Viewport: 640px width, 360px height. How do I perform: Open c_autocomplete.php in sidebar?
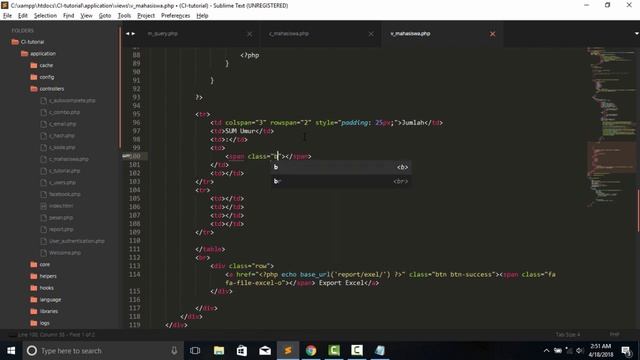72,100
